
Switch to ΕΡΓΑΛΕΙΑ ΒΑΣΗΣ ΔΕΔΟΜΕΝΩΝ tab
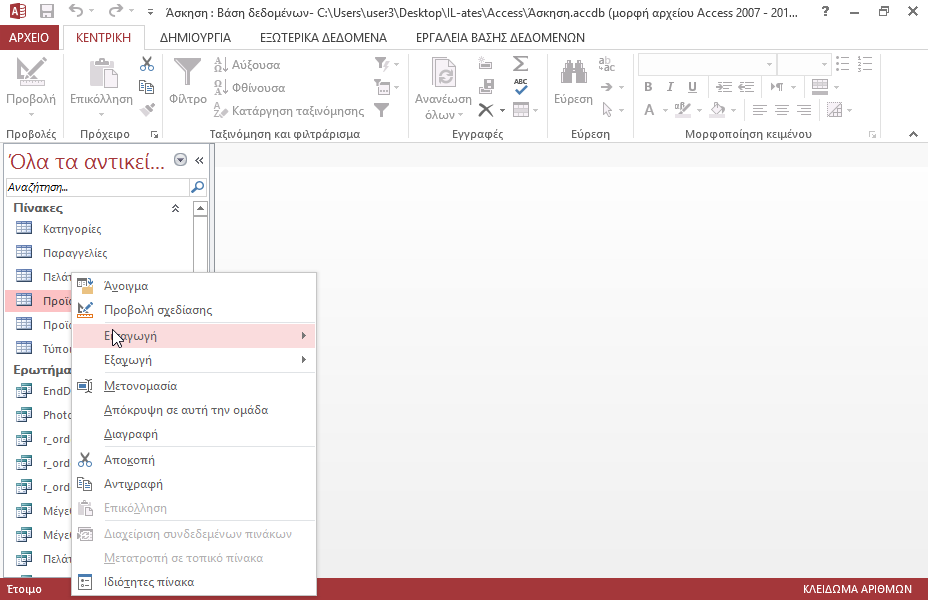[x=500, y=38]
